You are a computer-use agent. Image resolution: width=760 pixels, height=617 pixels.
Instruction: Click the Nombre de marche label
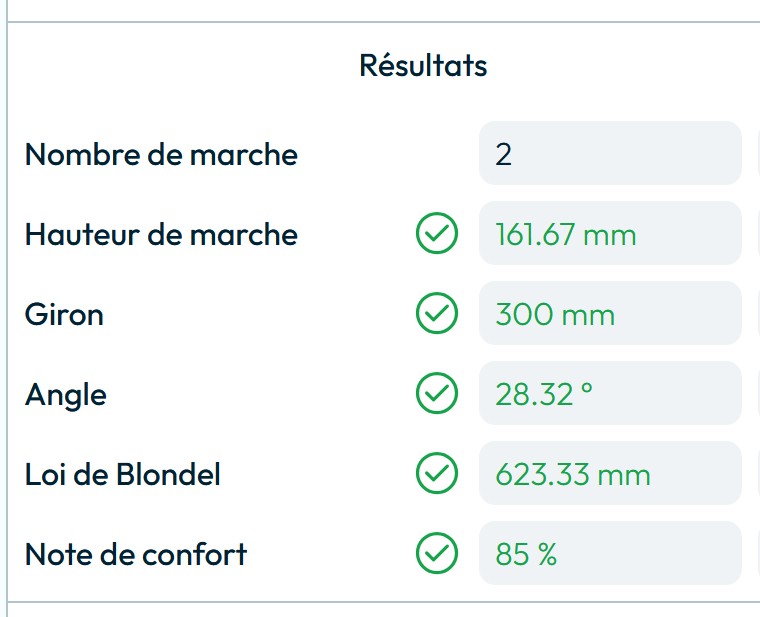click(x=161, y=155)
